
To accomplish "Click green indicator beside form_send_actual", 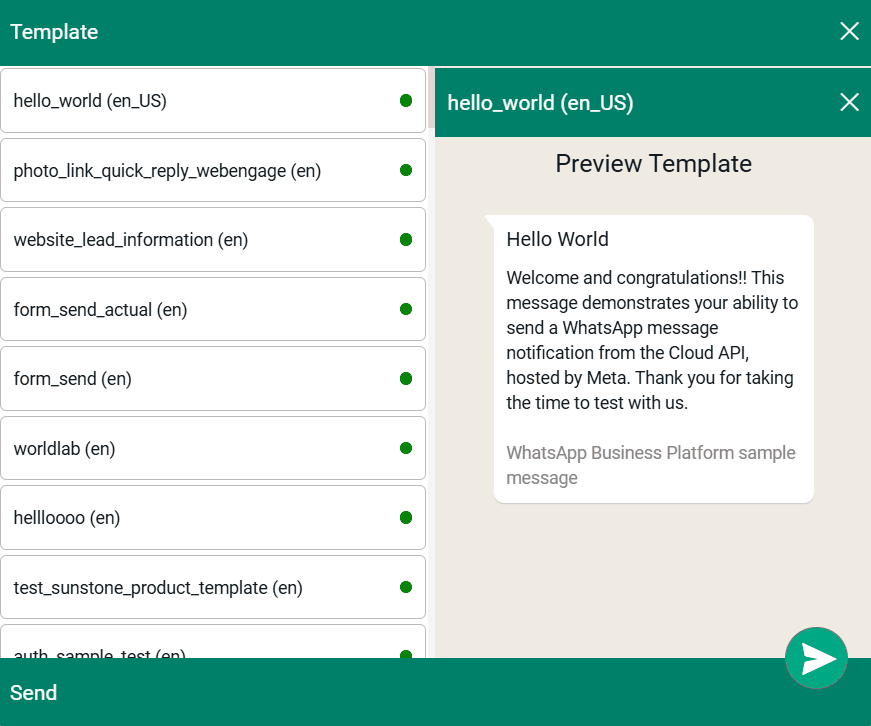I will point(406,309).
